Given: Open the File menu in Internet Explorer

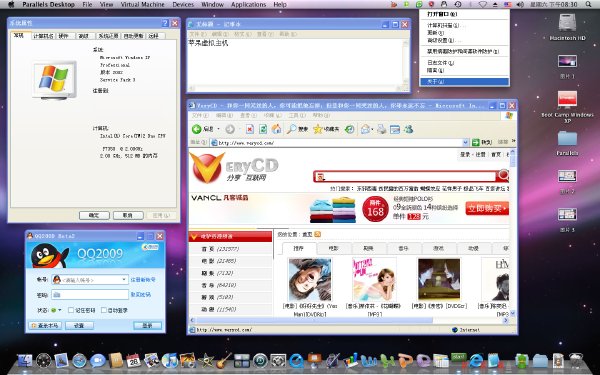Looking at the screenshot, I should 200,115.
